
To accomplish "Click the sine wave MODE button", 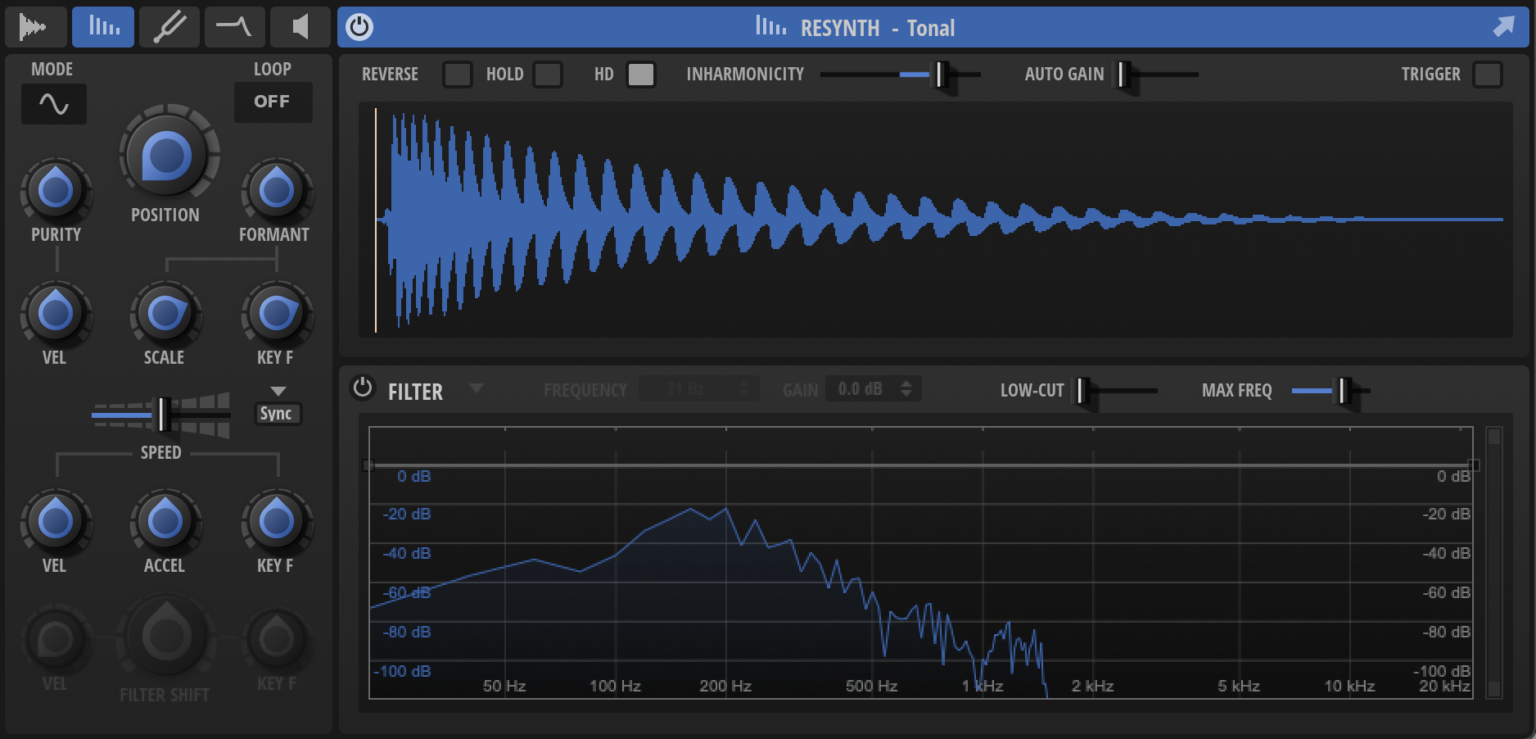I will point(53,103).
